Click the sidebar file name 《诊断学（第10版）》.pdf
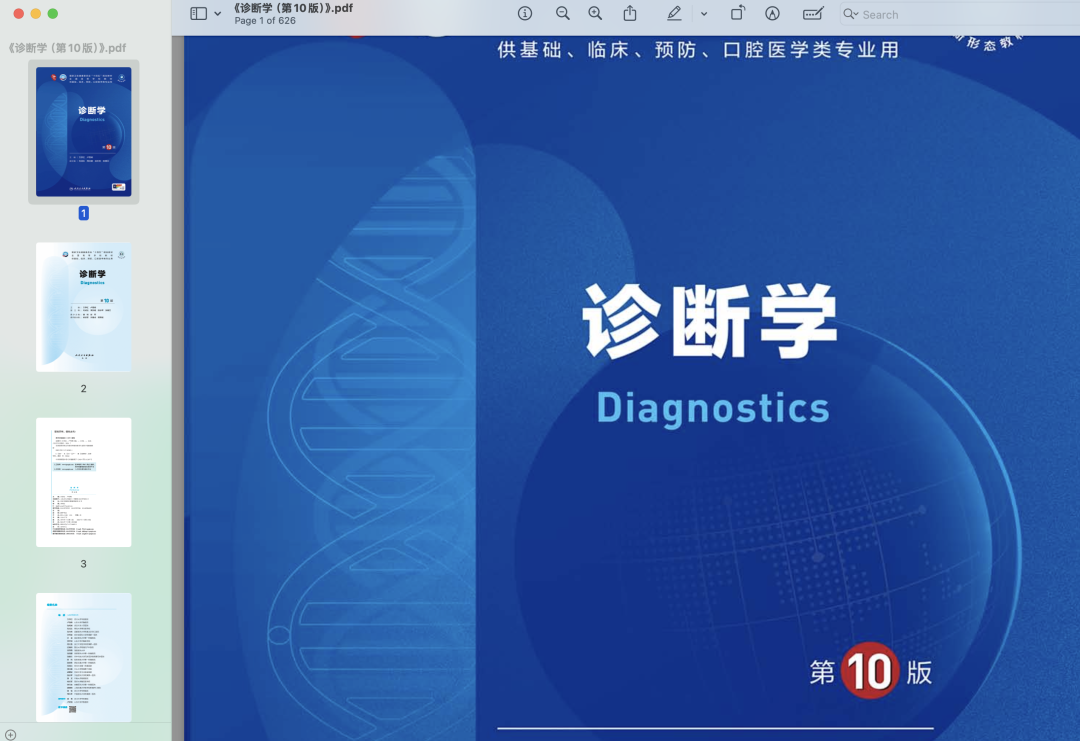The image size is (1080, 741). coord(67,48)
